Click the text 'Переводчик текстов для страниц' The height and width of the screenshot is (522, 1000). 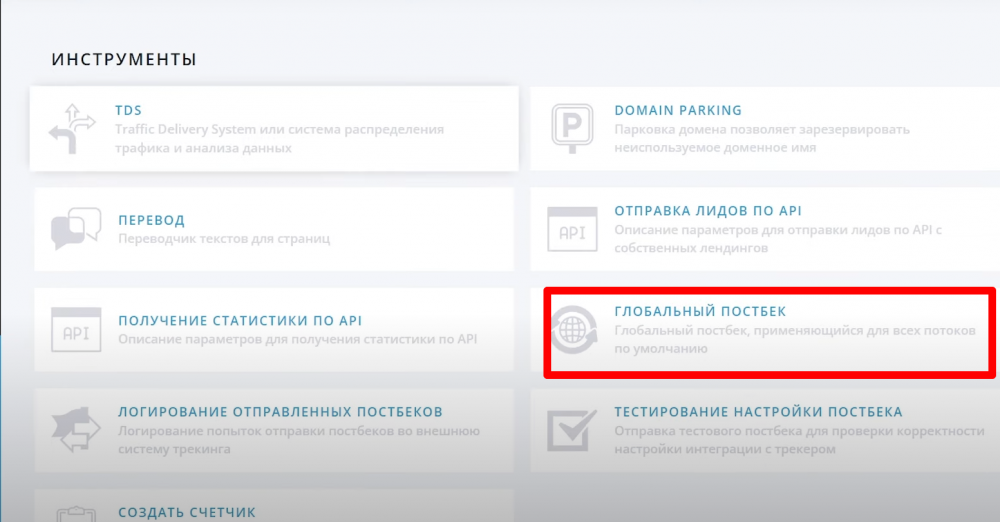click(224, 239)
